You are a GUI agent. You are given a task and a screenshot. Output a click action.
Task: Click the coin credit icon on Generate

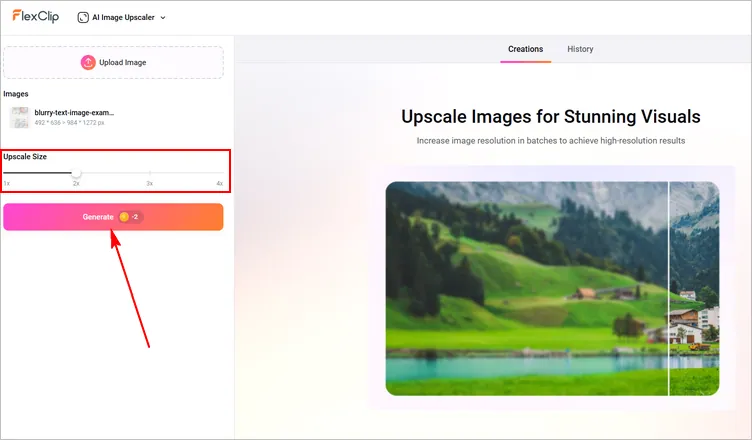124,217
